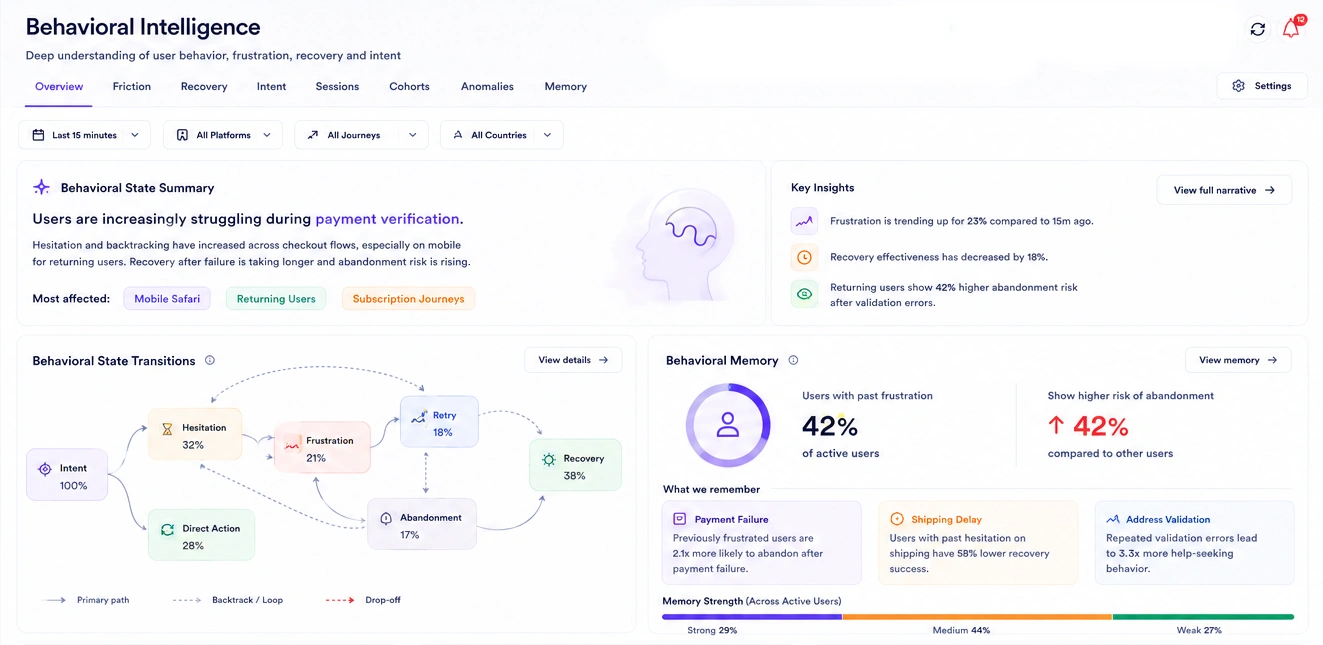Go to the Sessions tab
Viewport: 1323px width, 645px height.
pyautogui.click(x=337, y=87)
